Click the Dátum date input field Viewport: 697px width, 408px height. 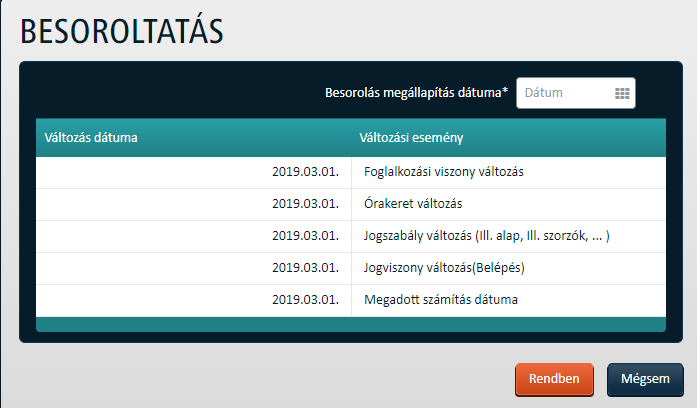(x=576, y=93)
